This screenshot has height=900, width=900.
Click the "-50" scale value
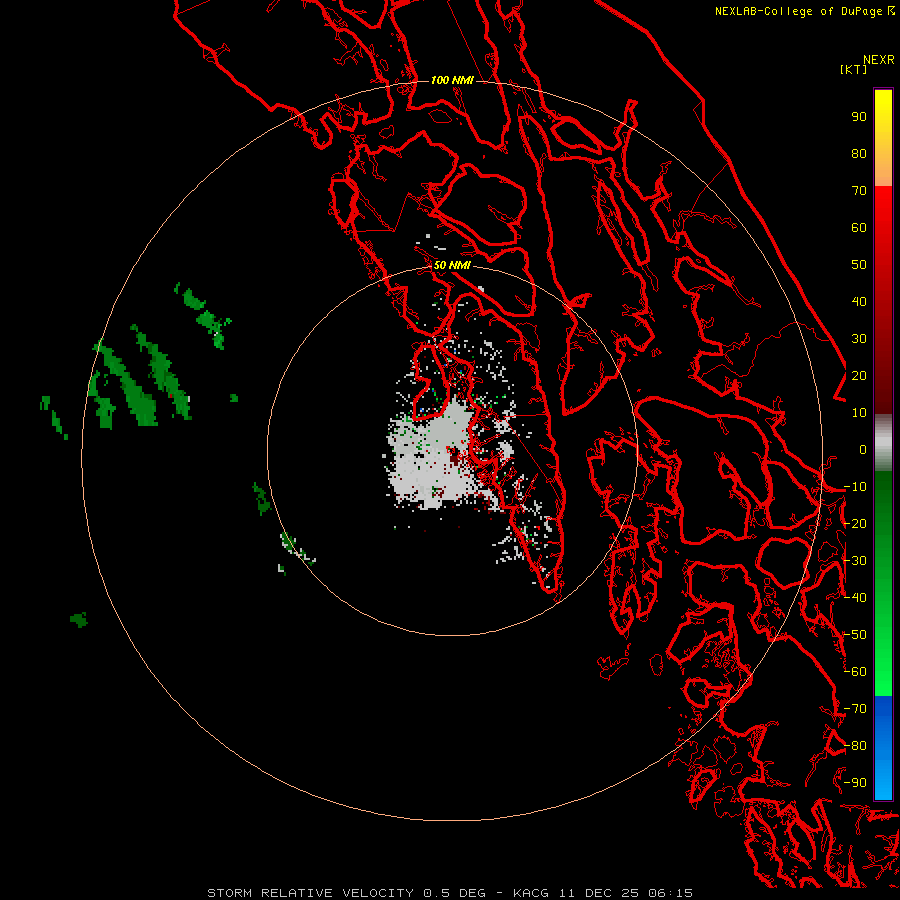click(x=855, y=635)
